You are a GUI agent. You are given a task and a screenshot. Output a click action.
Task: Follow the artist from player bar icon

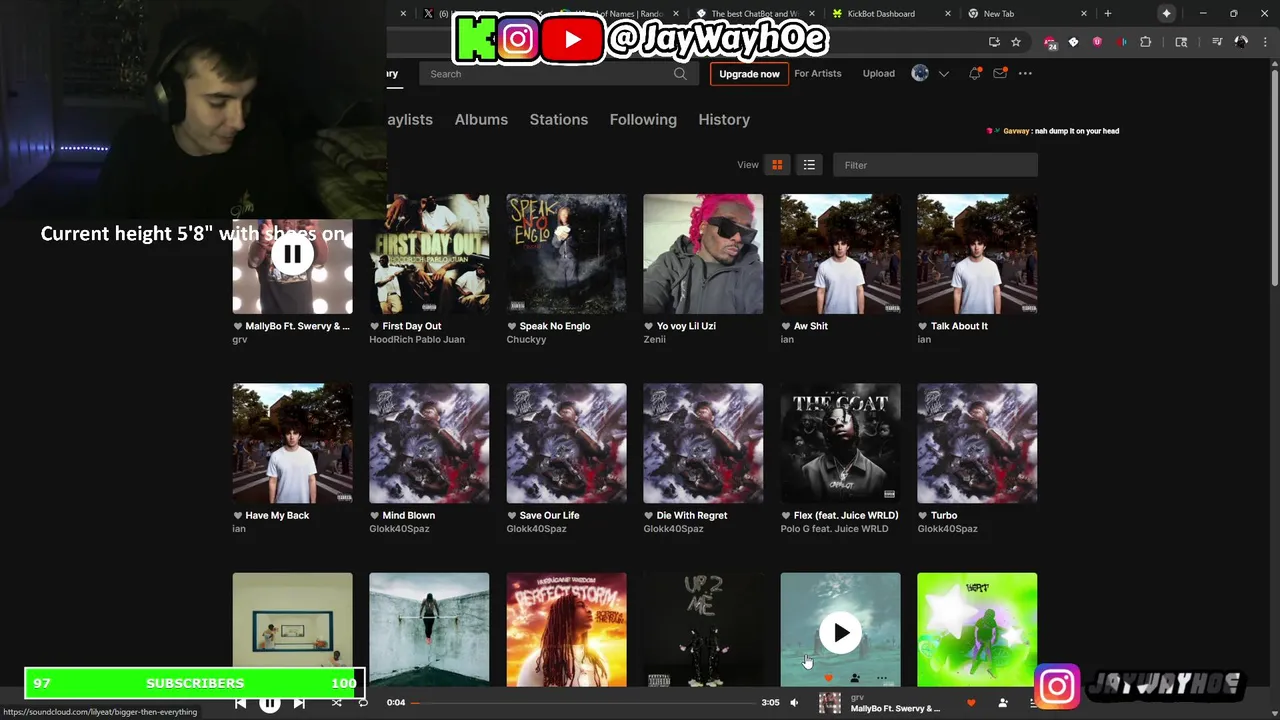[x=1003, y=703]
